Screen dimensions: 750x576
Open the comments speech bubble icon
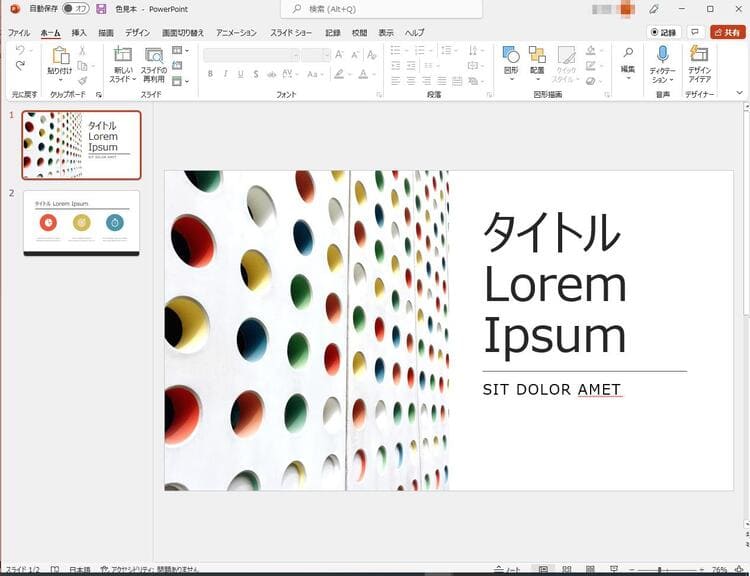point(695,32)
